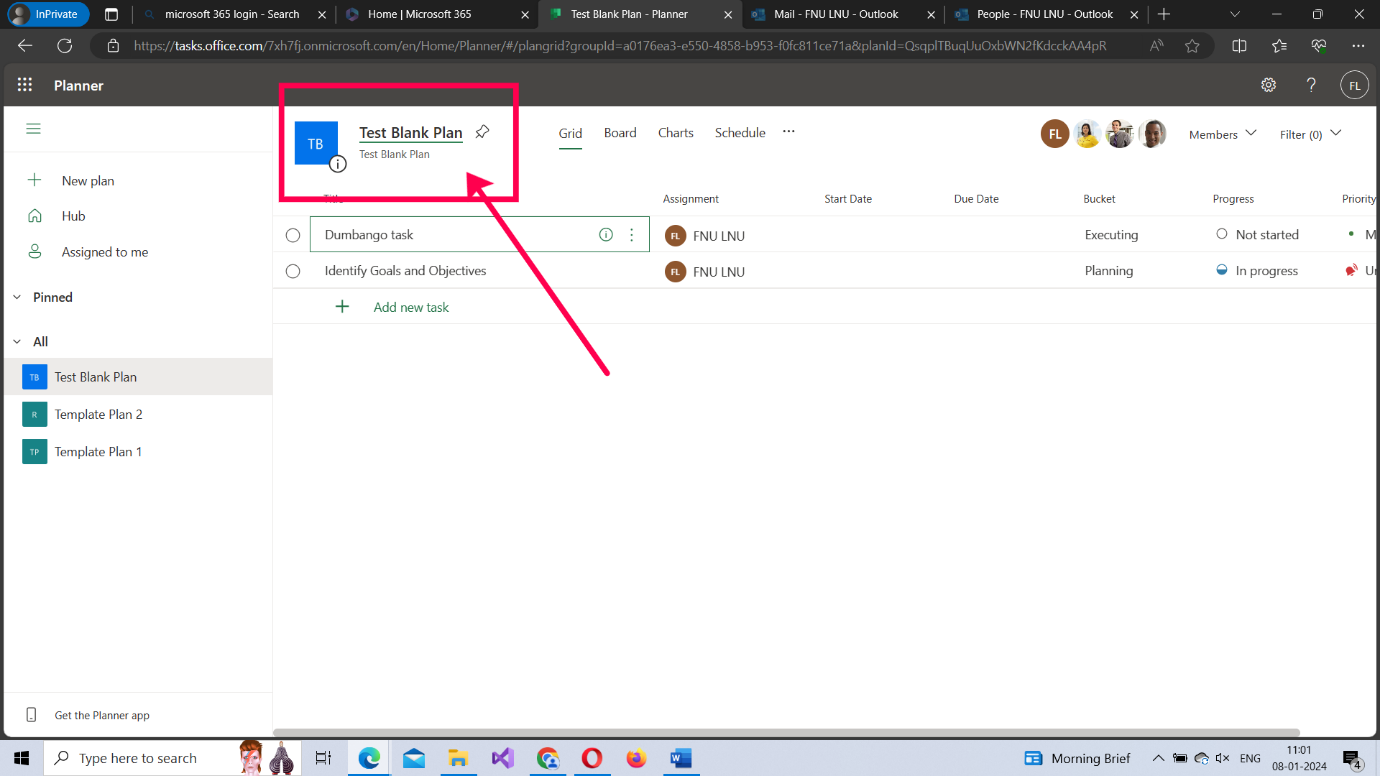
Task: Open more plan views ellipsis
Action: (788, 132)
